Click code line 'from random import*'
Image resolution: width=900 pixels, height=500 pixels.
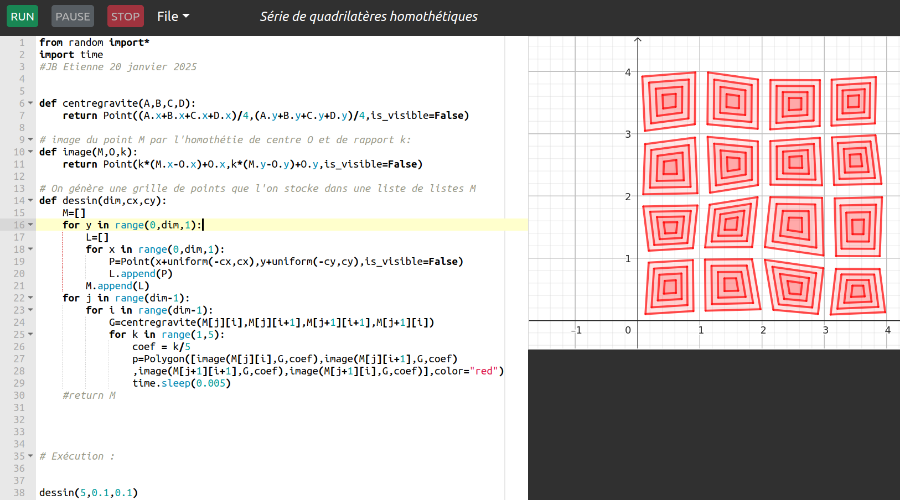(94, 42)
